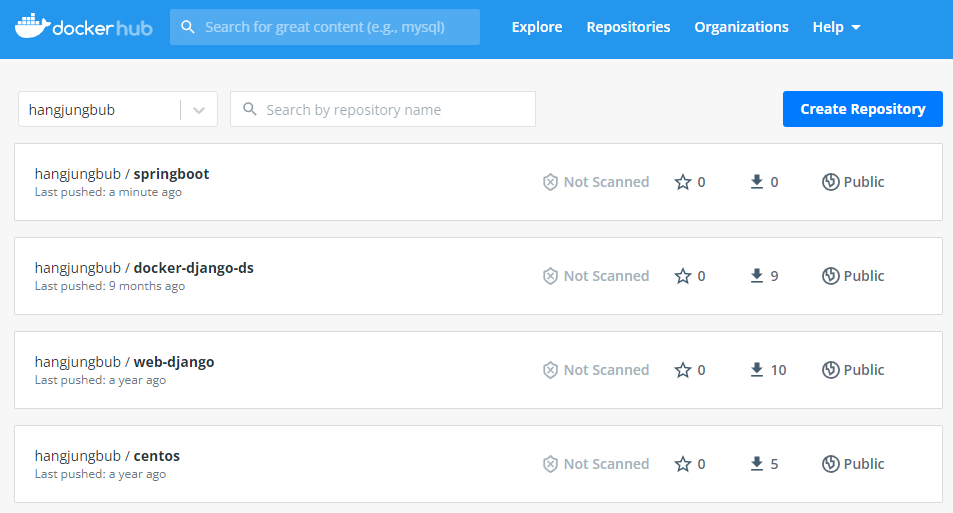Click 'Last pushed: a year ago' under web-django
This screenshot has width=953, height=513.
click(100, 380)
